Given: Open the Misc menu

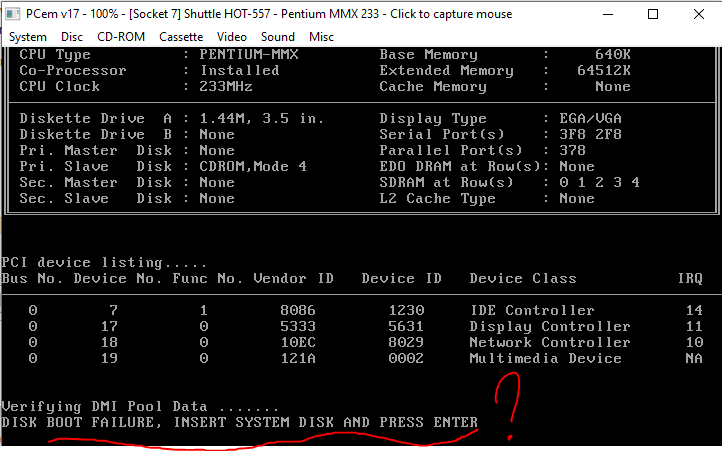Looking at the screenshot, I should pyautogui.click(x=321, y=37).
